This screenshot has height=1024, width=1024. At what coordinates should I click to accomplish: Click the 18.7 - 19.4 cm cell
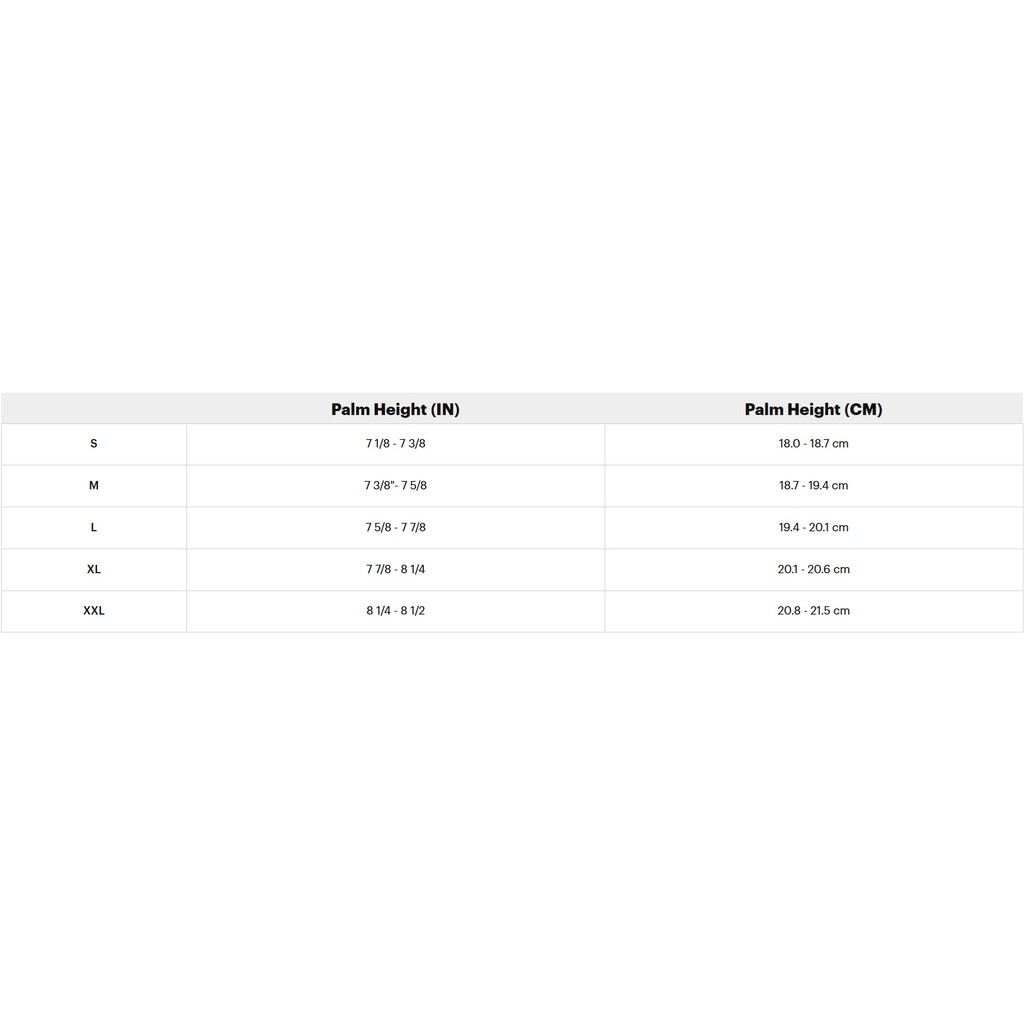point(814,486)
